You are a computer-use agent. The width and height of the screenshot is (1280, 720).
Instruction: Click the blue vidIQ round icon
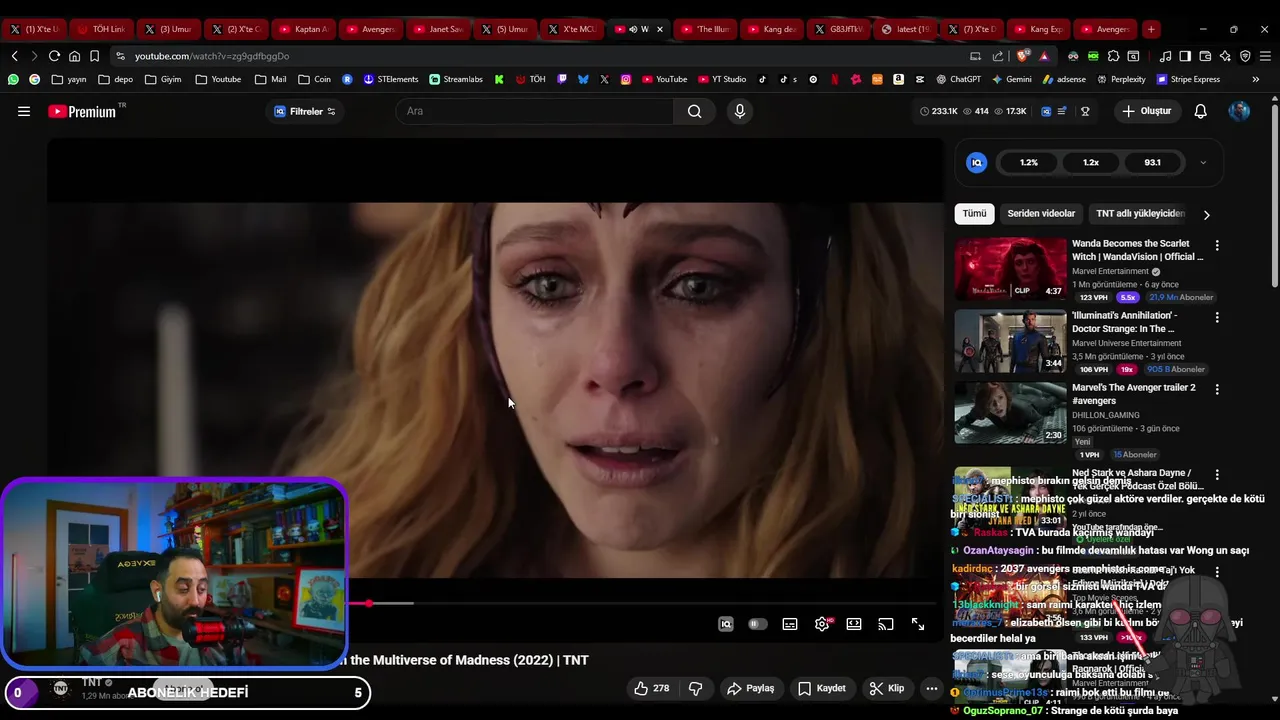pos(977,162)
